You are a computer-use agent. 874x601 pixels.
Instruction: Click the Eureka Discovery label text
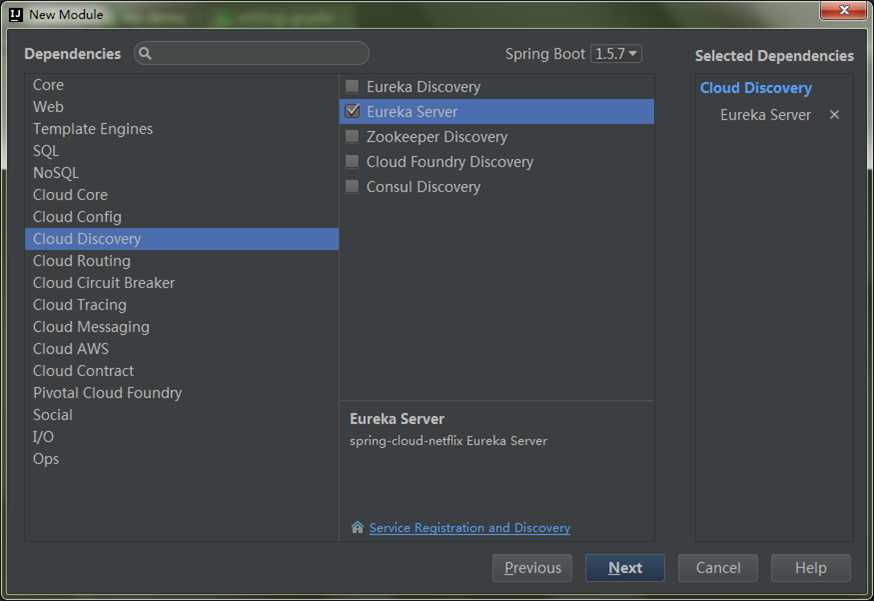point(423,87)
